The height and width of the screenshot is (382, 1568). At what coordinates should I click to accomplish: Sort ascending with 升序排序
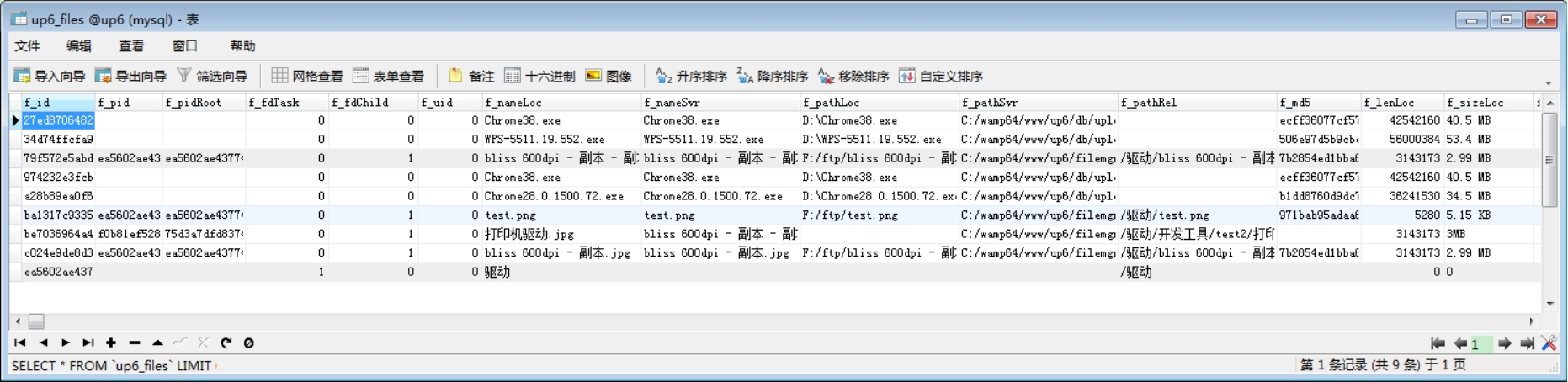click(x=691, y=77)
